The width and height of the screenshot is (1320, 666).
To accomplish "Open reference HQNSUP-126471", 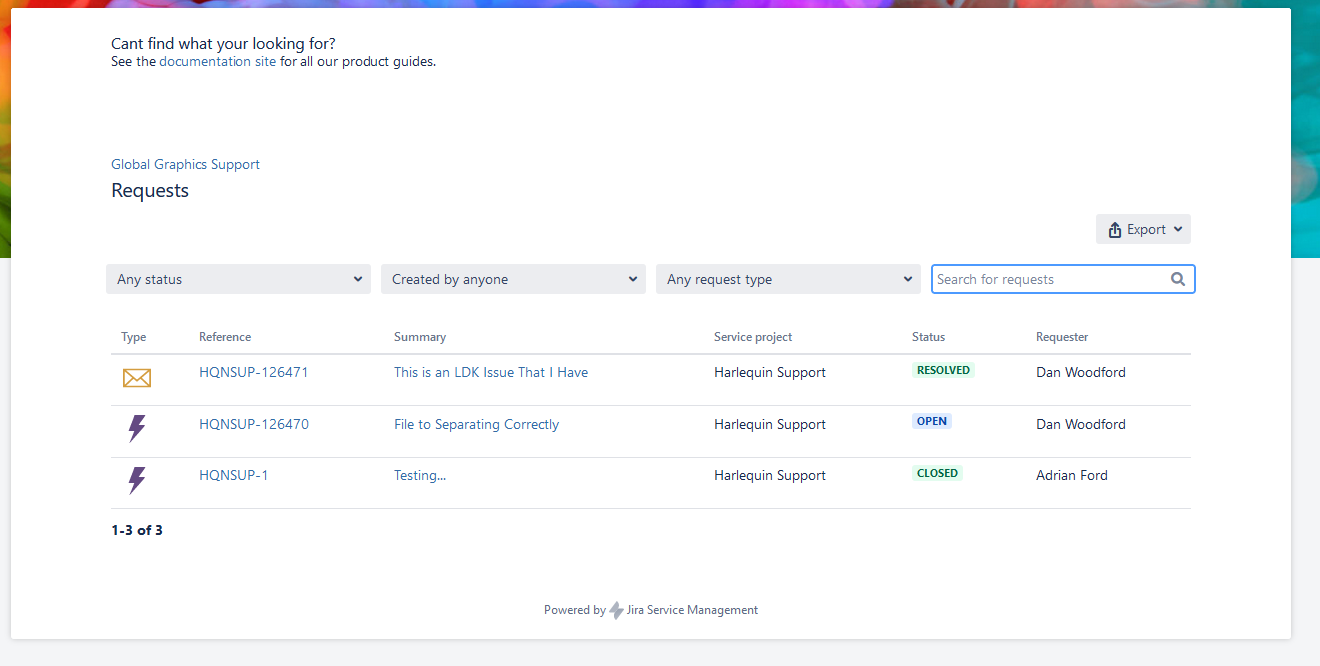I will pos(254,373).
